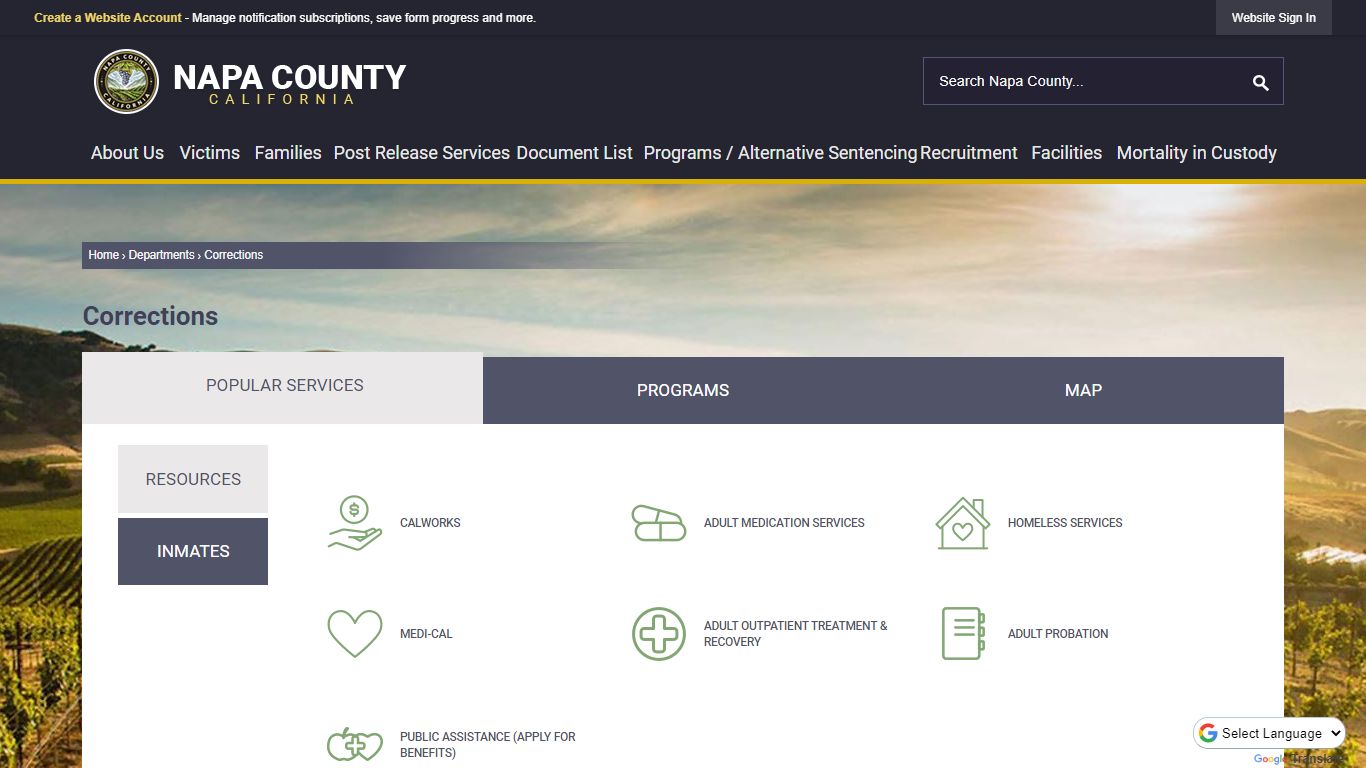Open the Public Assistance apple-heart icon

(355, 745)
